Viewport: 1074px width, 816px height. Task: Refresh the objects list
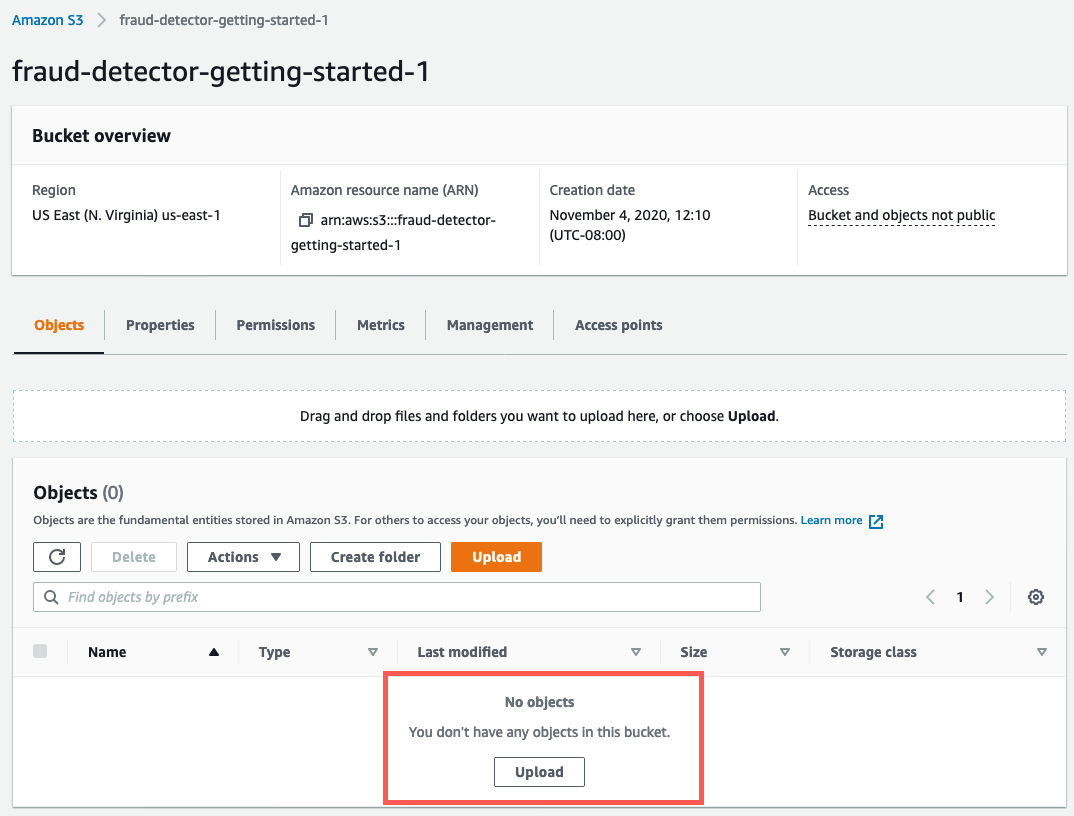click(x=57, y=557)
